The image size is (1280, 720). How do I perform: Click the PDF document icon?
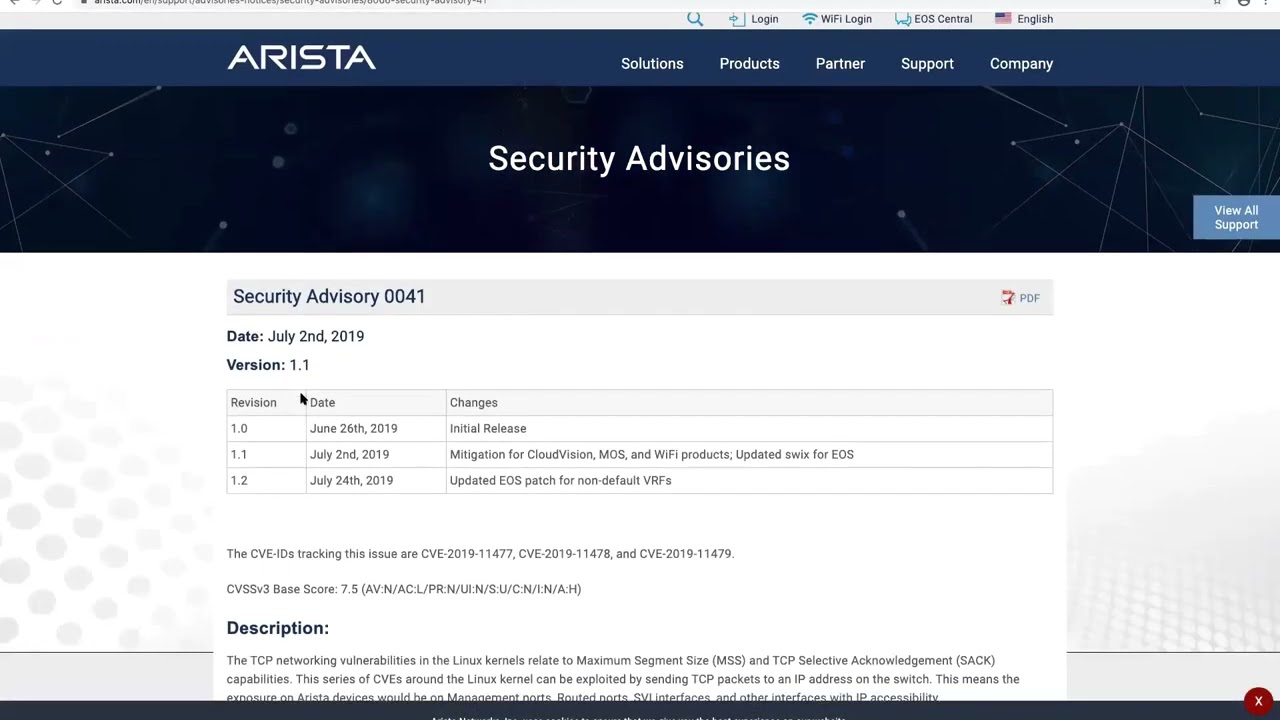tap(1008, 298)
